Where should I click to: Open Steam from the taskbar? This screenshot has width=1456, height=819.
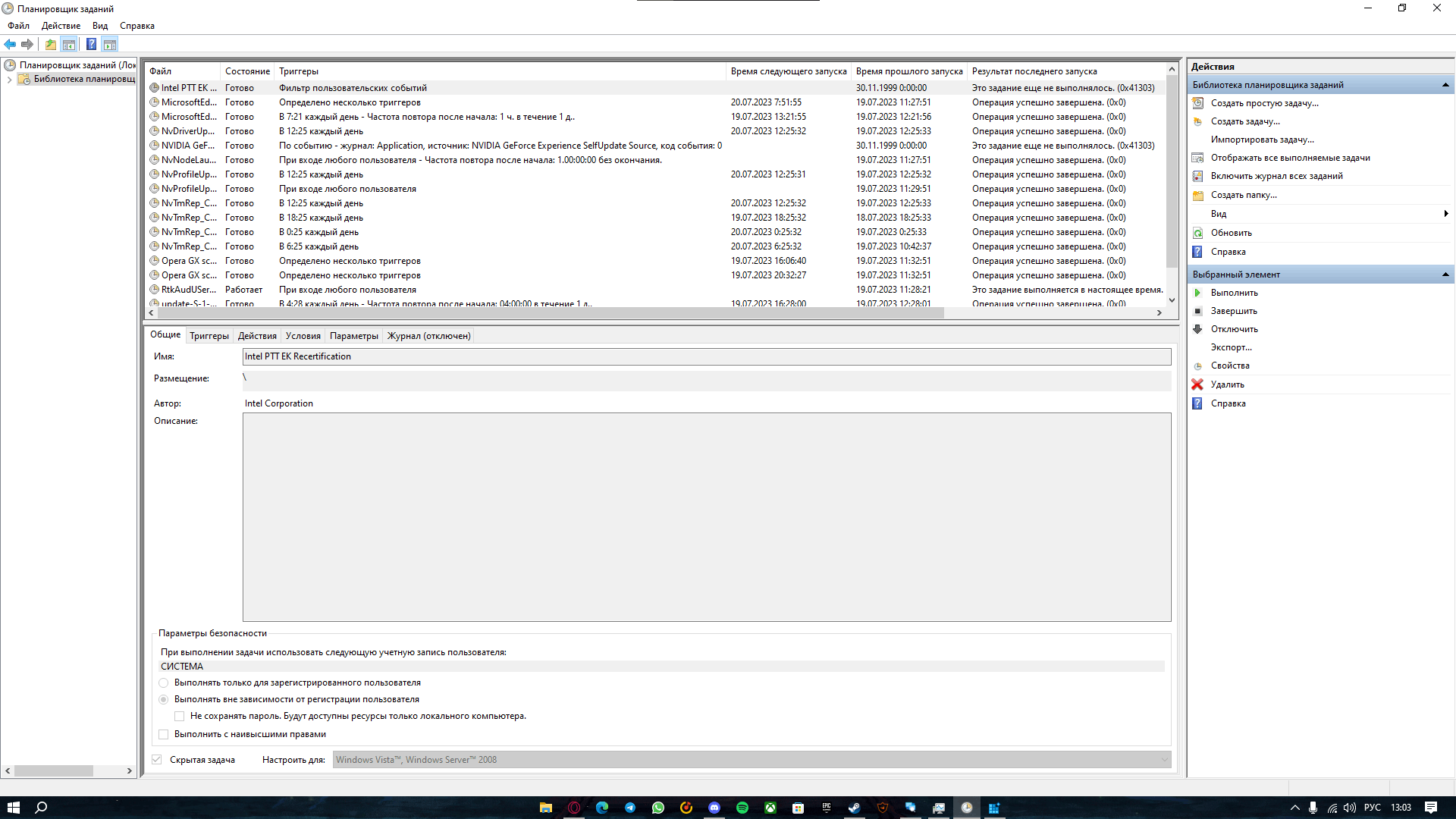[x=854, y=808]
